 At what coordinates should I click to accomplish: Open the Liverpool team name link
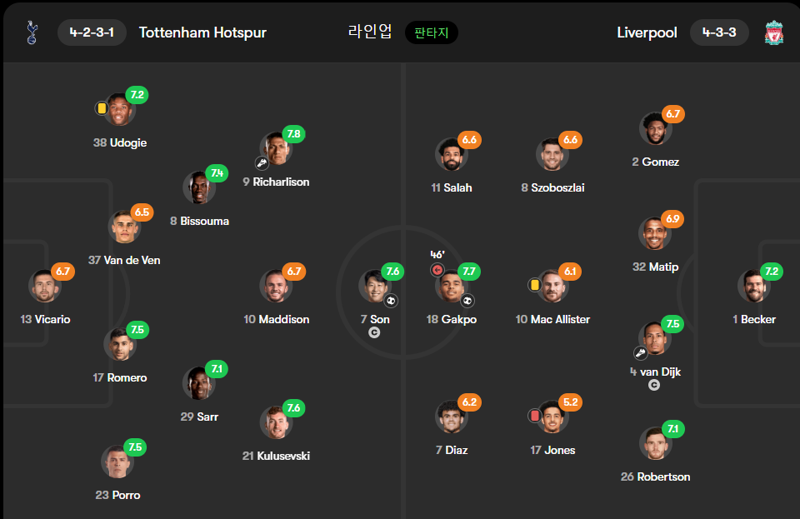(647, 33)
